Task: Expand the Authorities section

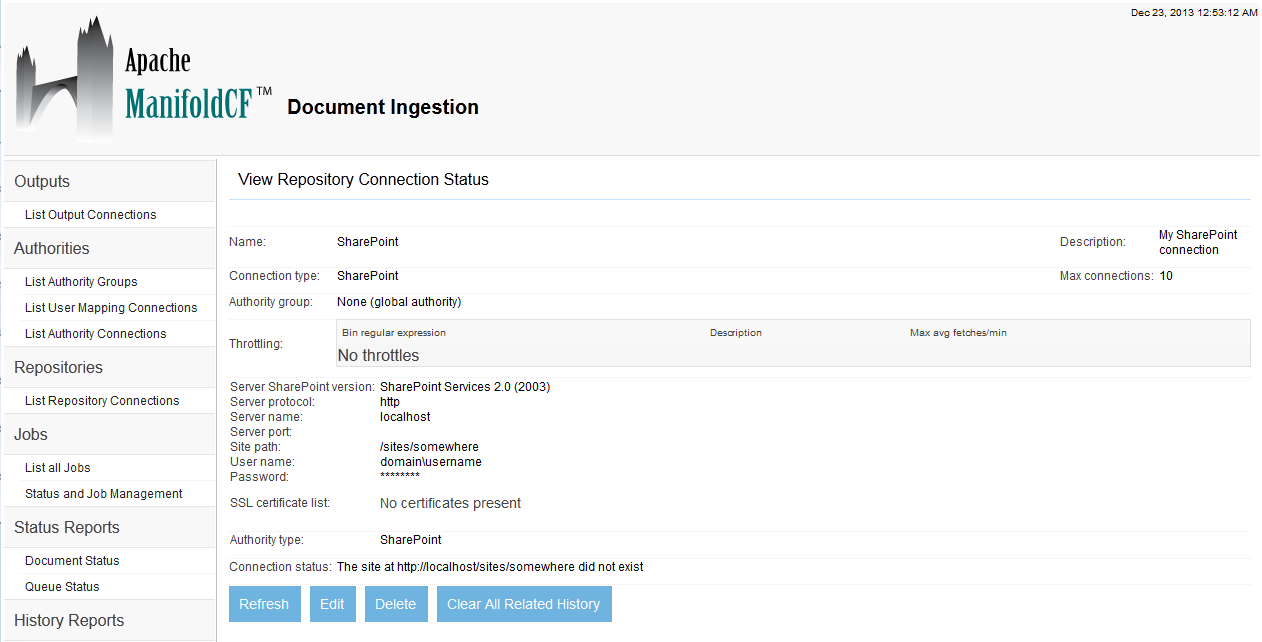Action: 51,248
